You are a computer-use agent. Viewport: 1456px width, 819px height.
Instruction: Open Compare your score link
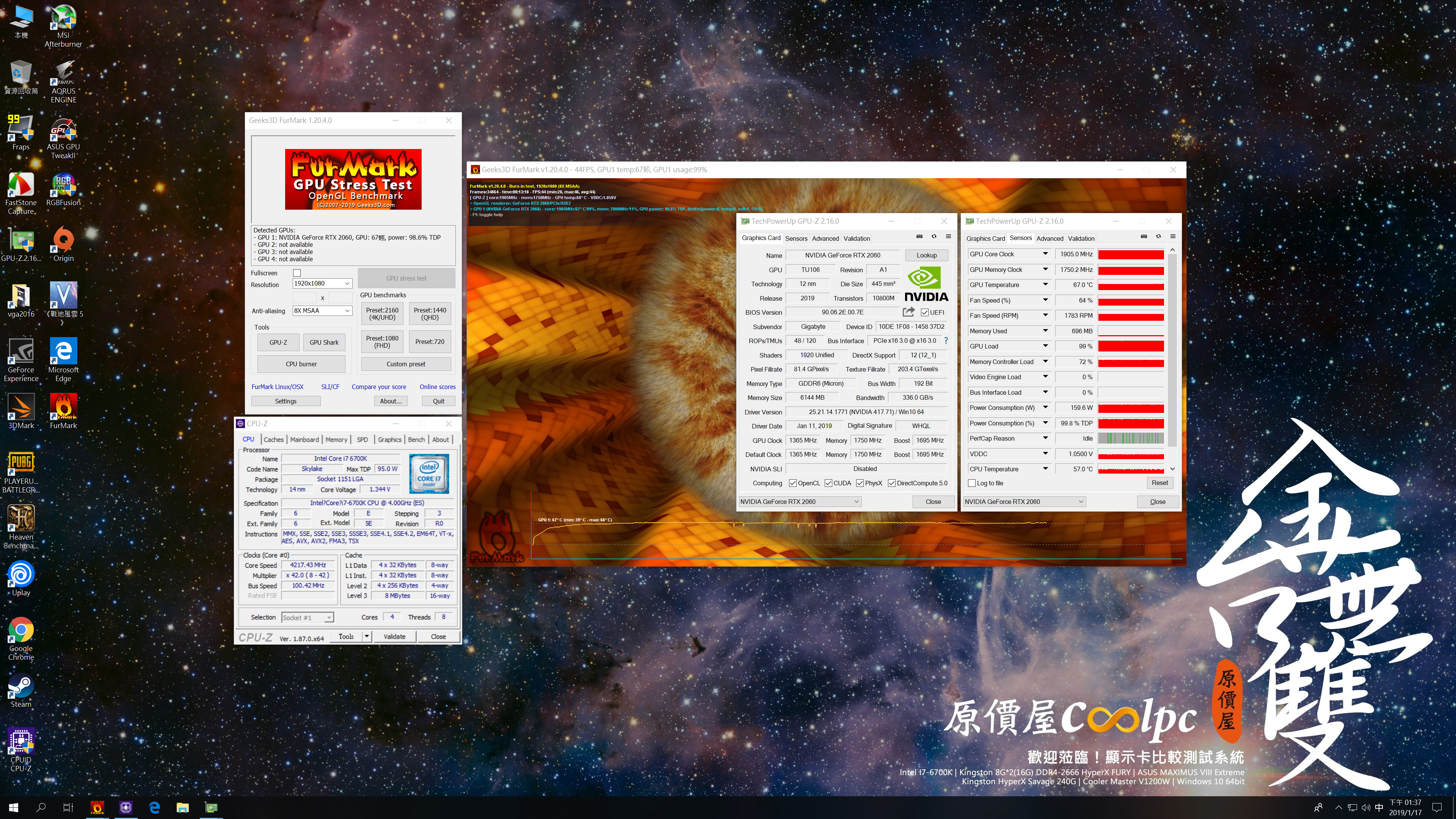tap(379, 387)
